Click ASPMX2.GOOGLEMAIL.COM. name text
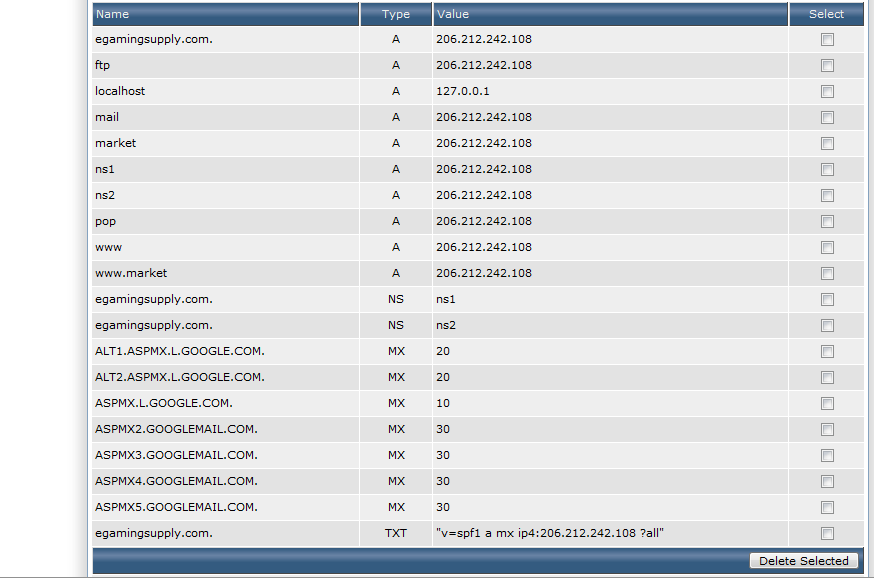The image size is (874, 578). click(176, 429)
